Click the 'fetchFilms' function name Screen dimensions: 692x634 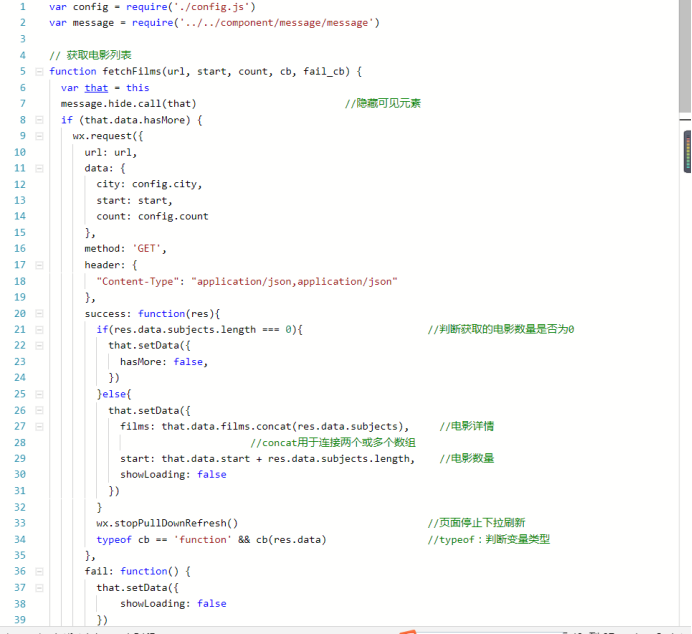pyautogui.click(x=132, y=71)
